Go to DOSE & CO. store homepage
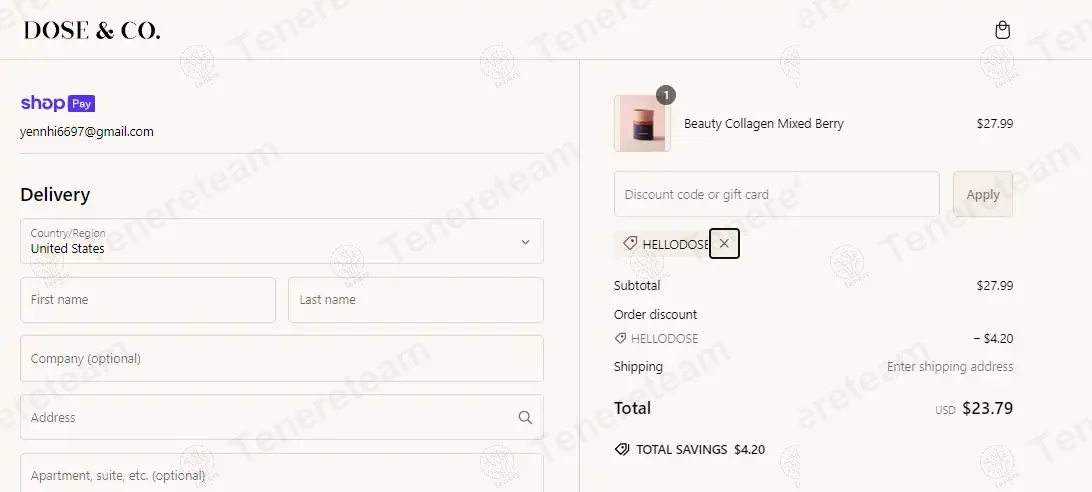This screenshot has height=492, width=1092. pyautogui.click(x=92, y=31)
